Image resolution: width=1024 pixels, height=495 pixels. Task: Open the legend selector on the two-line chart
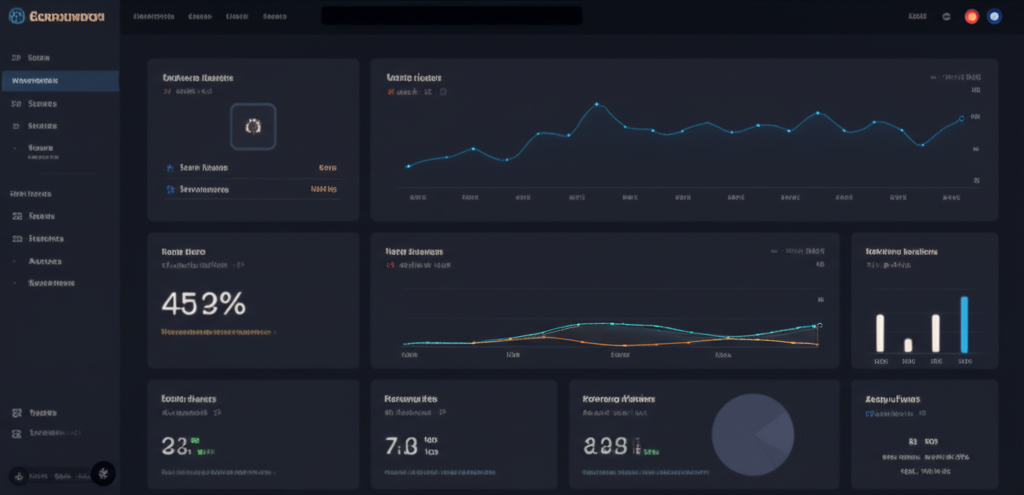799,251
